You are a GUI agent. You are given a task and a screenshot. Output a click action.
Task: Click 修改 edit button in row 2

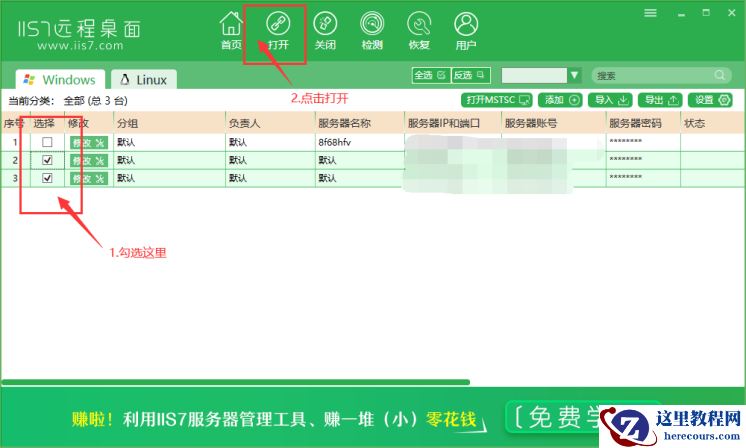(89, 161)
